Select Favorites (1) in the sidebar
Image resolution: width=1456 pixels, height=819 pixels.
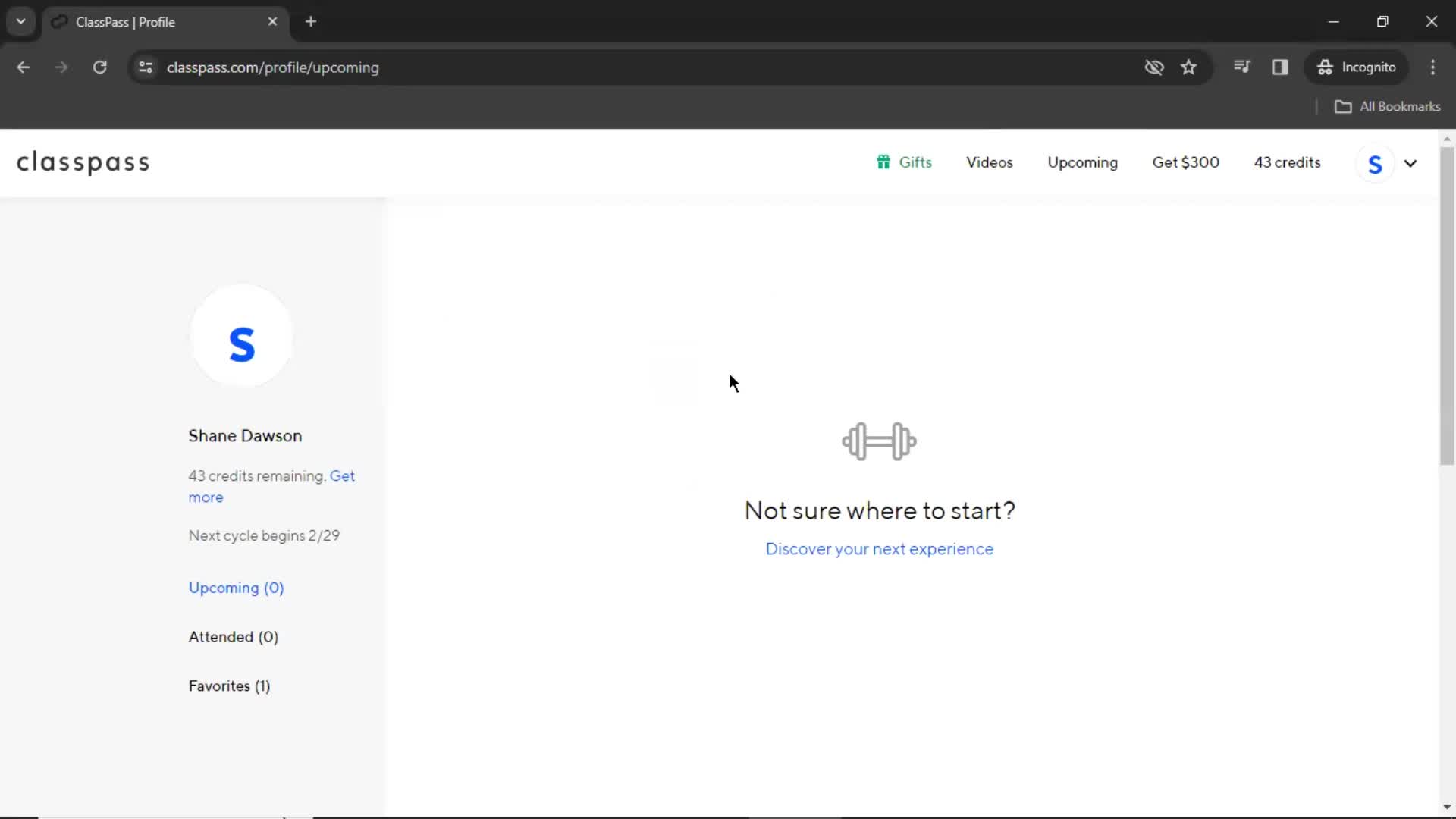pyautogui.click(x=229, y=686)
